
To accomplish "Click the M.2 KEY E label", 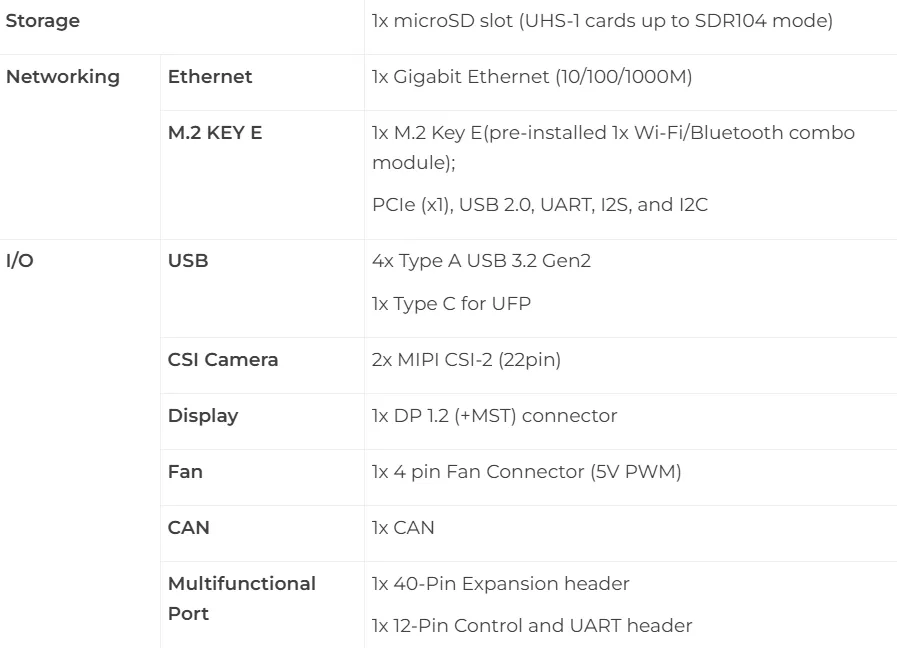I will pyautogui.click(x=215, y=133).
